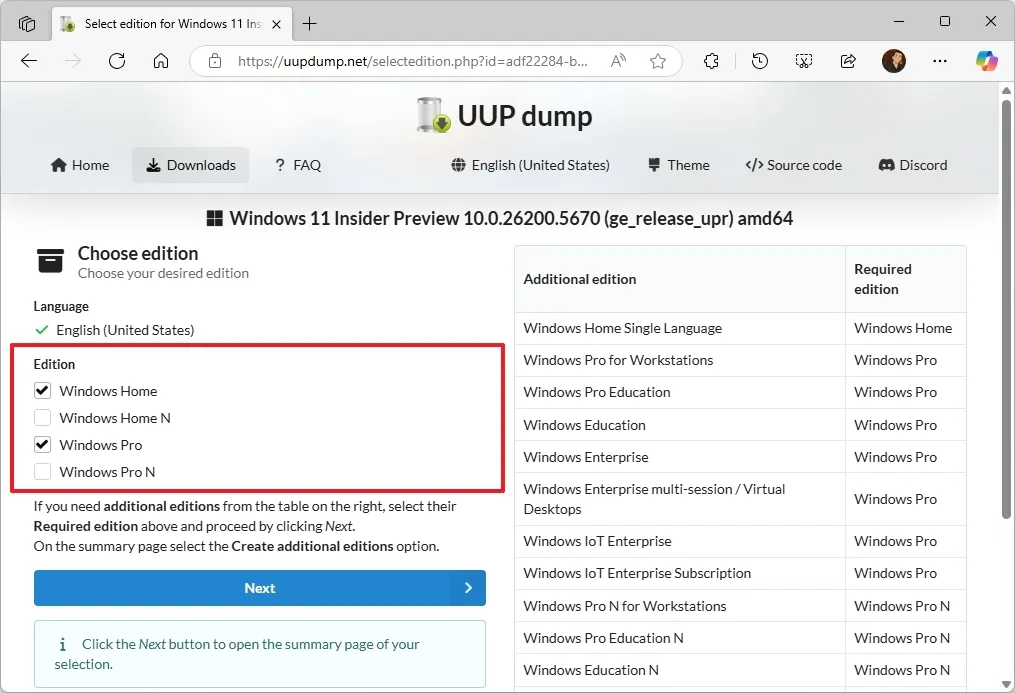The height and width of the screenshot is (693, 1015).
Task: Open Read aloud icon in address bar
Action: [x=619, y=61]
